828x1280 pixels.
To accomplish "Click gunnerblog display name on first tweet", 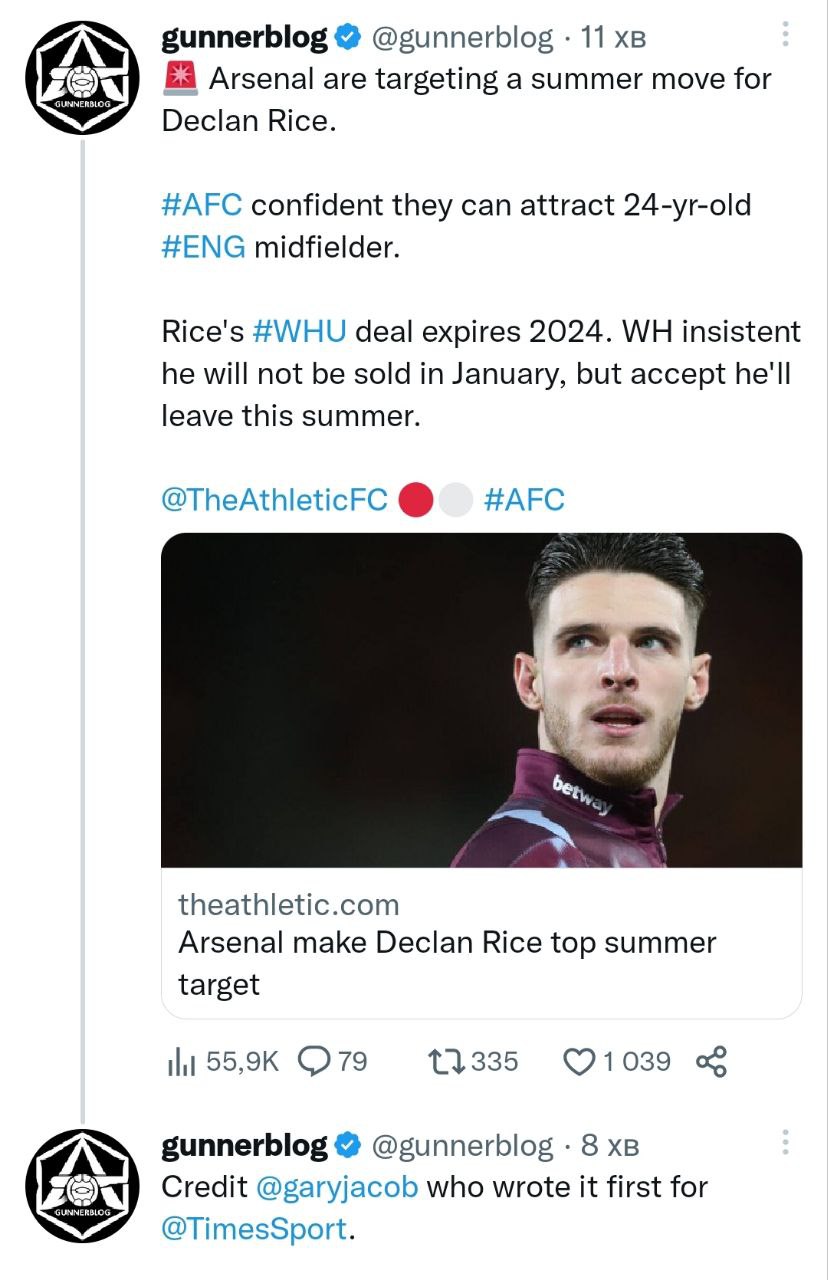I will (244, 39).
